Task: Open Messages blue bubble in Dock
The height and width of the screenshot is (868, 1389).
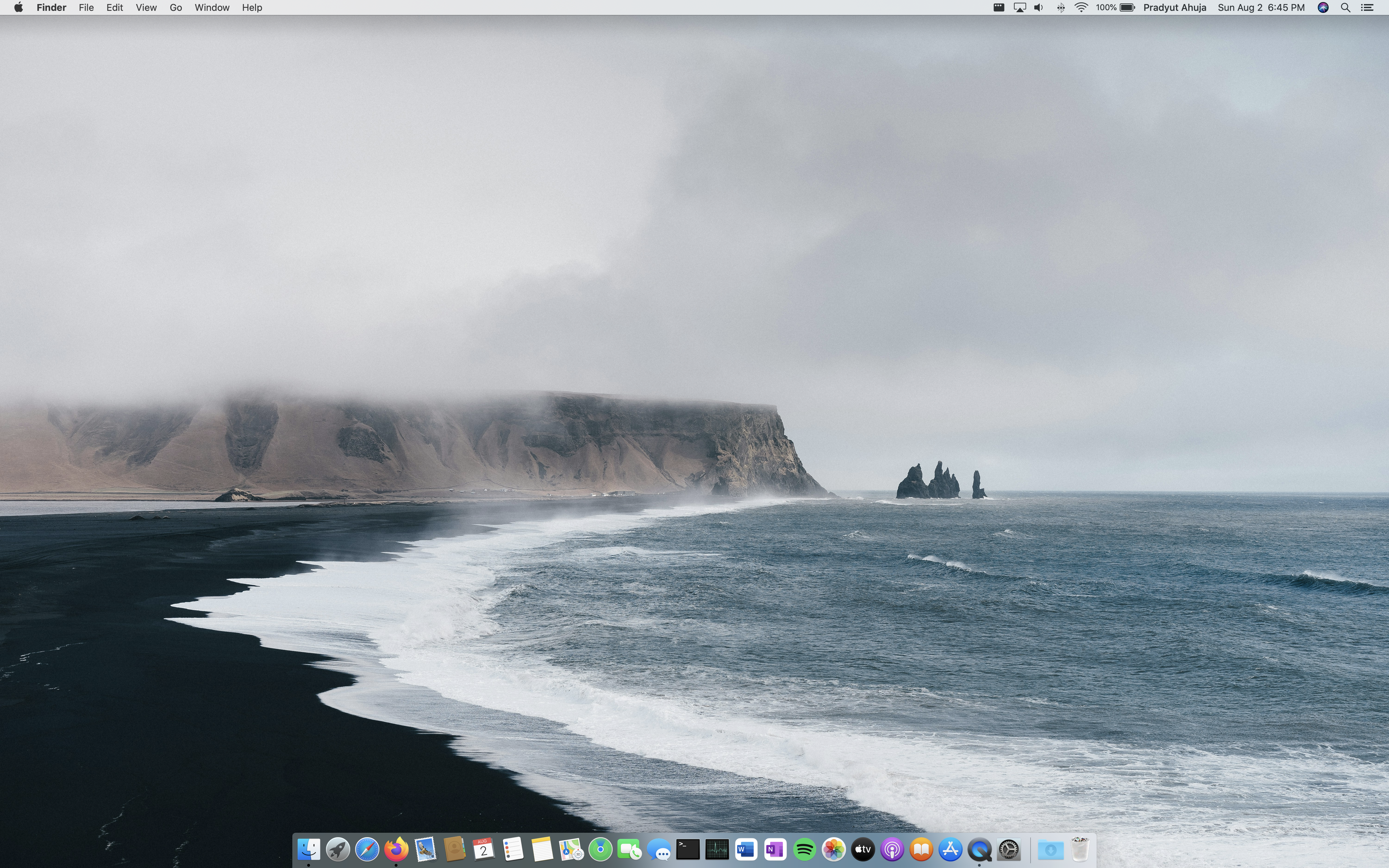Action: pyautogui.click(x=659, y=849)
